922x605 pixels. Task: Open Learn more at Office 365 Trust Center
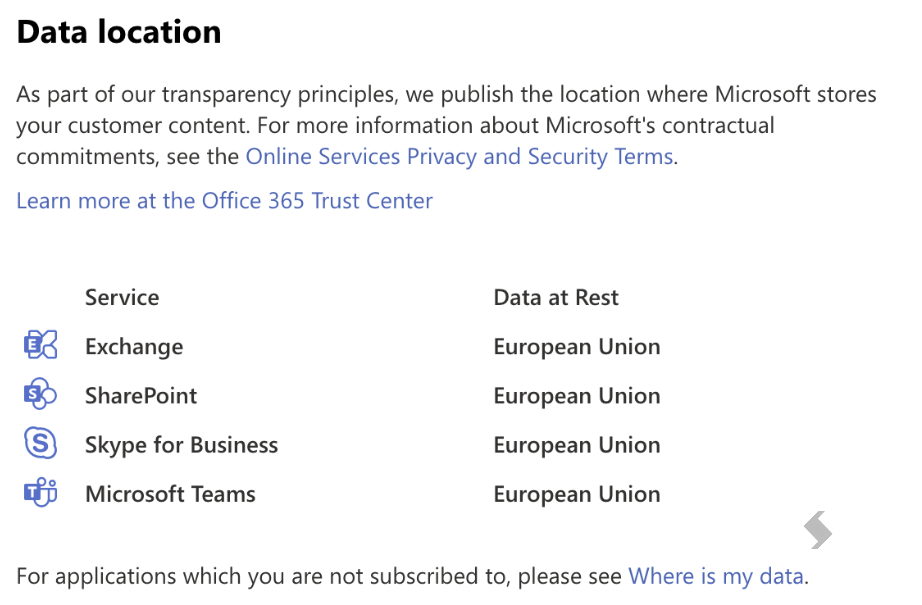[x=225, y=201]
